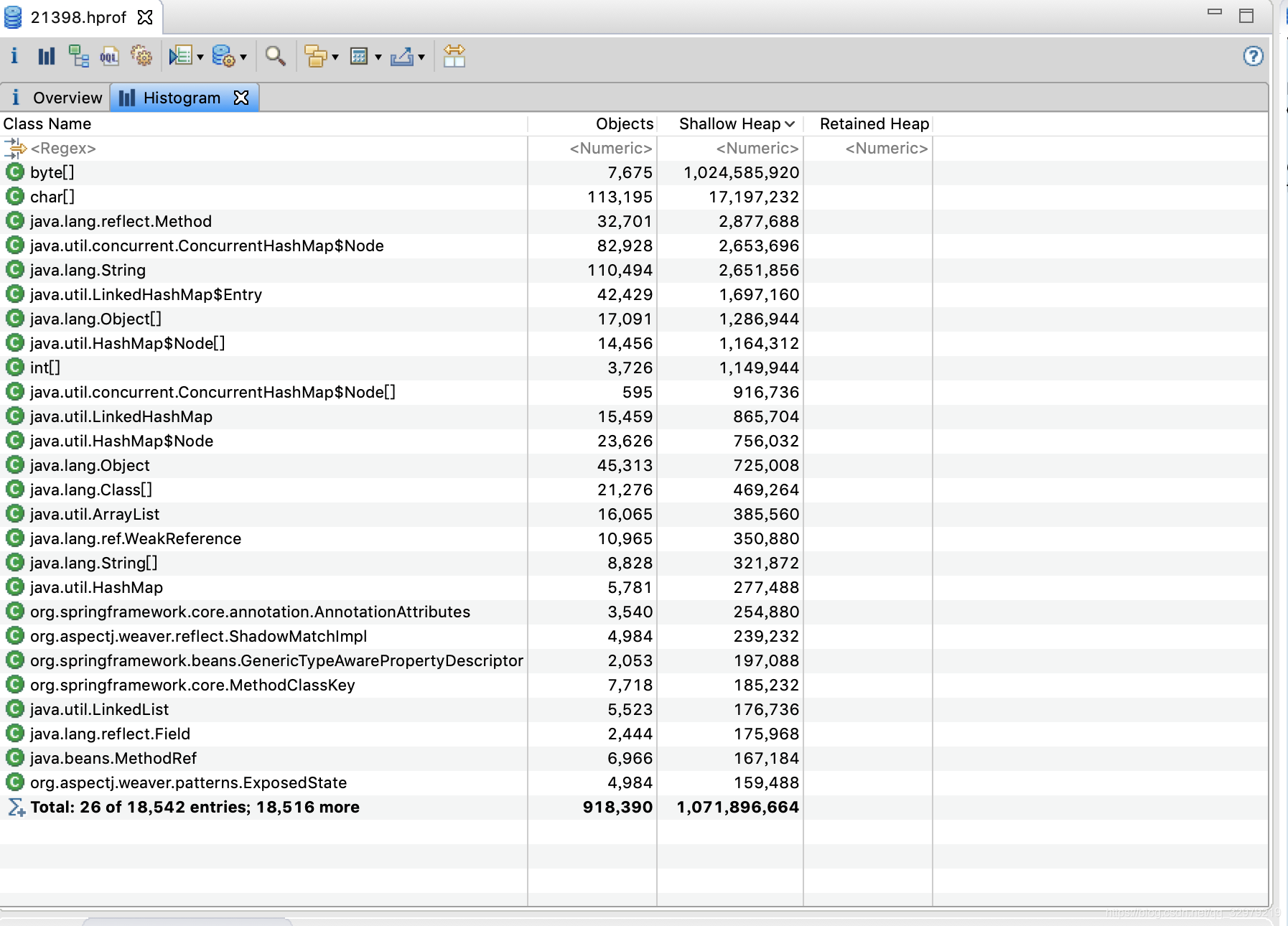Select the java.lang.reflect.Method row
The image size is (1288, 926).
pyautogui.click(x=634, y=222)
